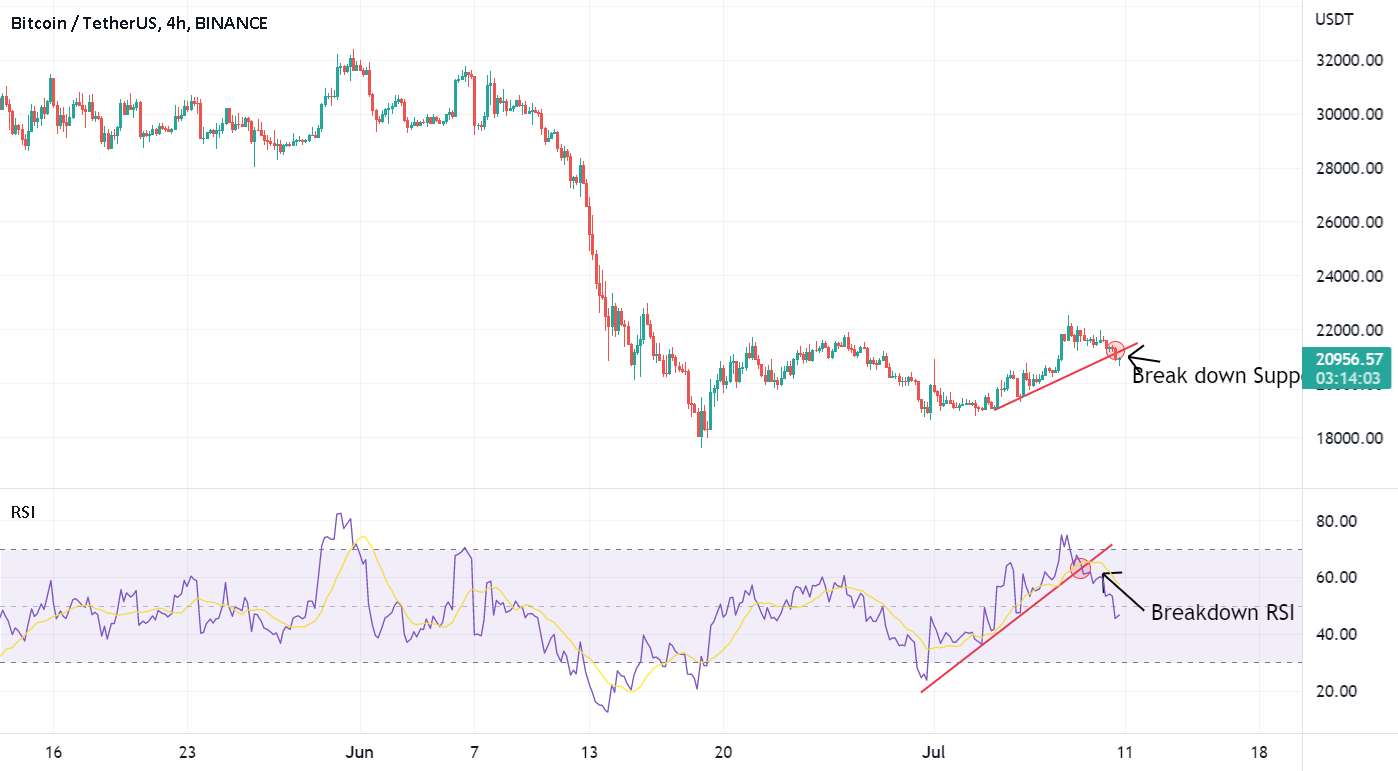Select the Breakdown RSI annotation text

tap(1222, 613)
